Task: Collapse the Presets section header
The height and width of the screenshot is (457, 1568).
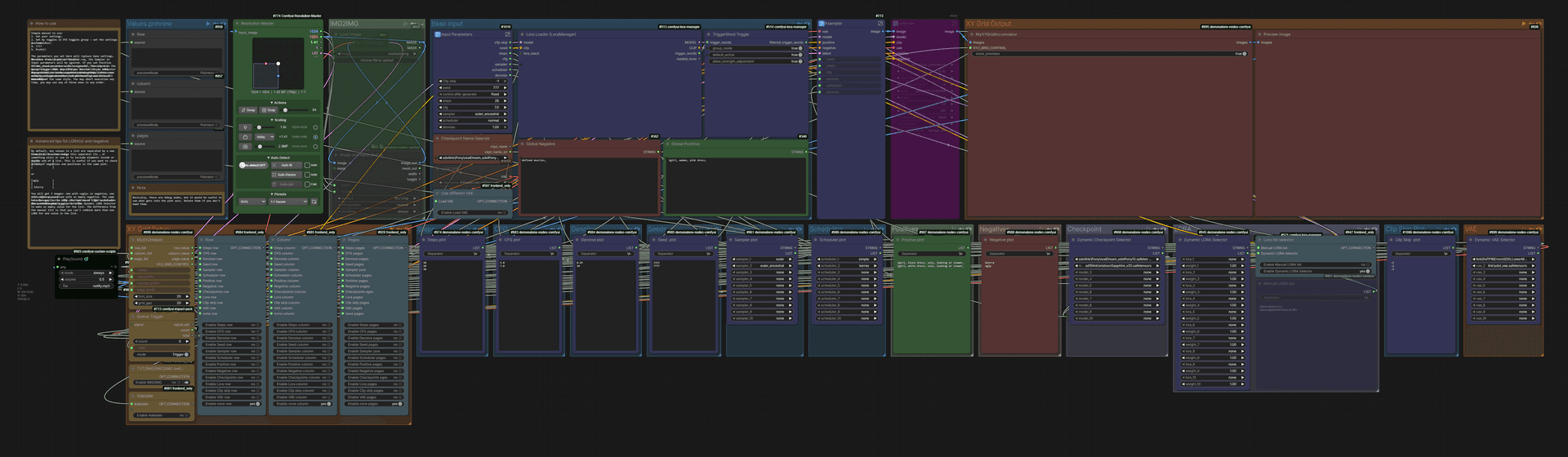Action: click(279, 194)
